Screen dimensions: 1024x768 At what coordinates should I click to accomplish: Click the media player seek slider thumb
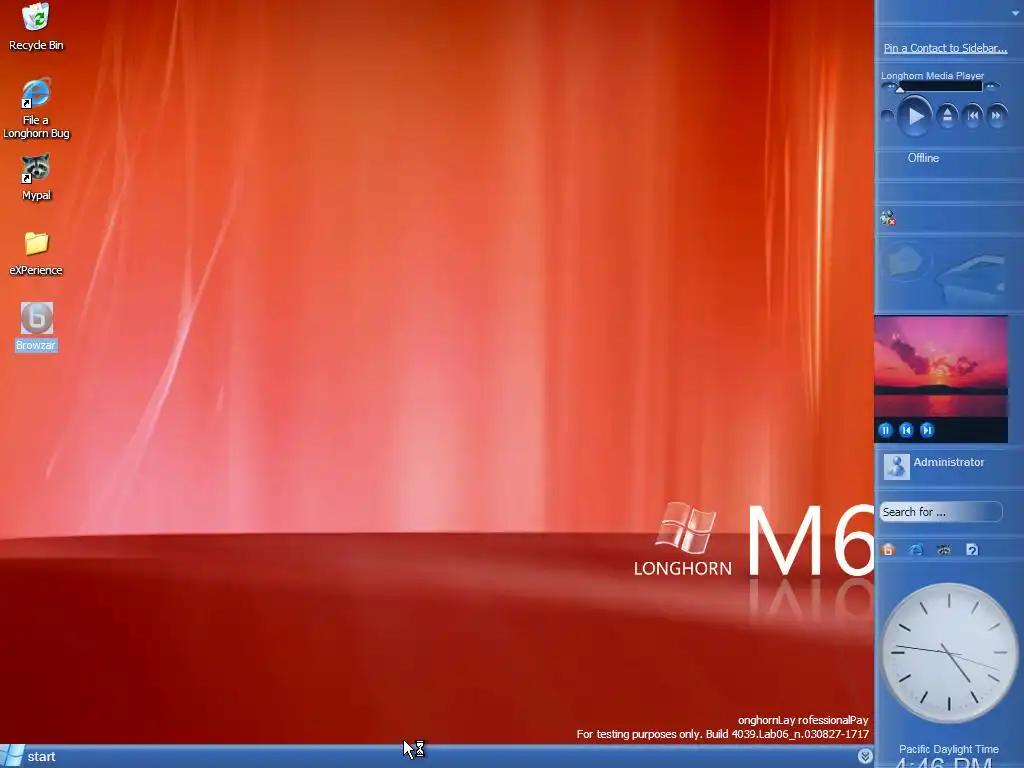pyautogui.click(x=900, y=89)
